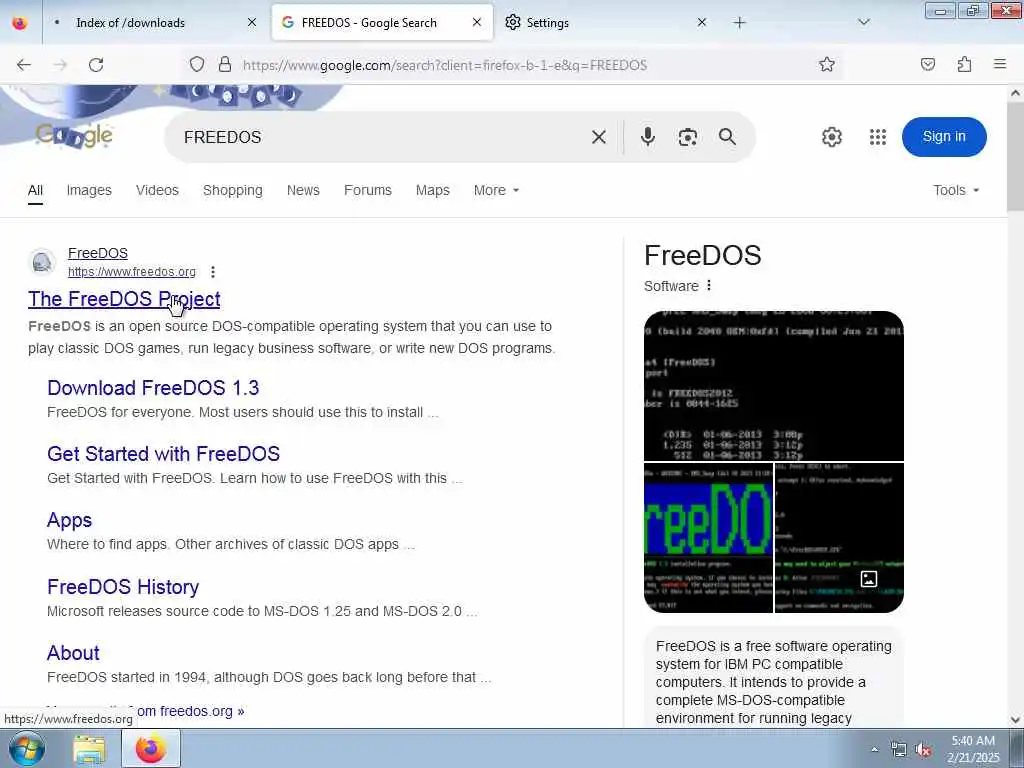Search by image with camera icon
Image resolution: width=1024 pixels, height=768 pixels.
click(688, 137)
